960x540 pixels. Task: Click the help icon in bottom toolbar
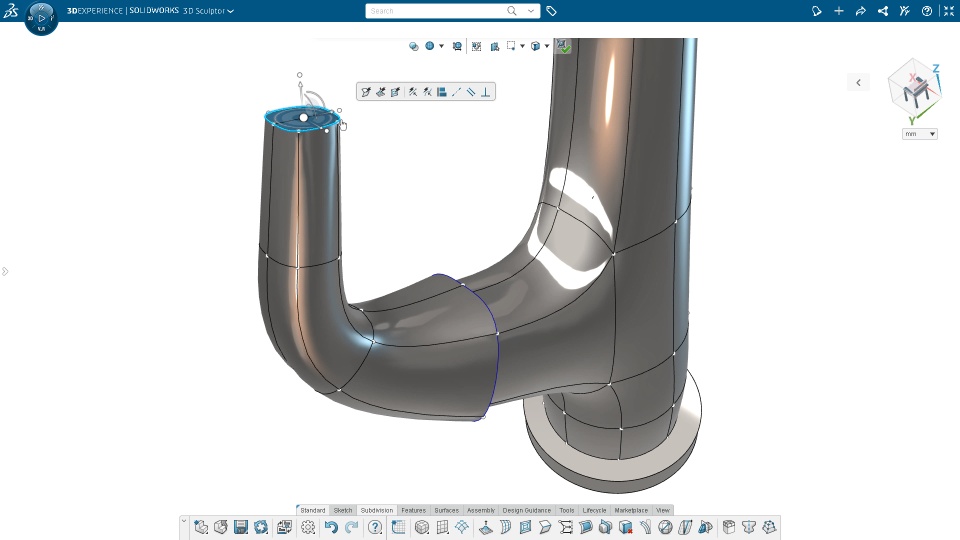click(x=375, y=527)
